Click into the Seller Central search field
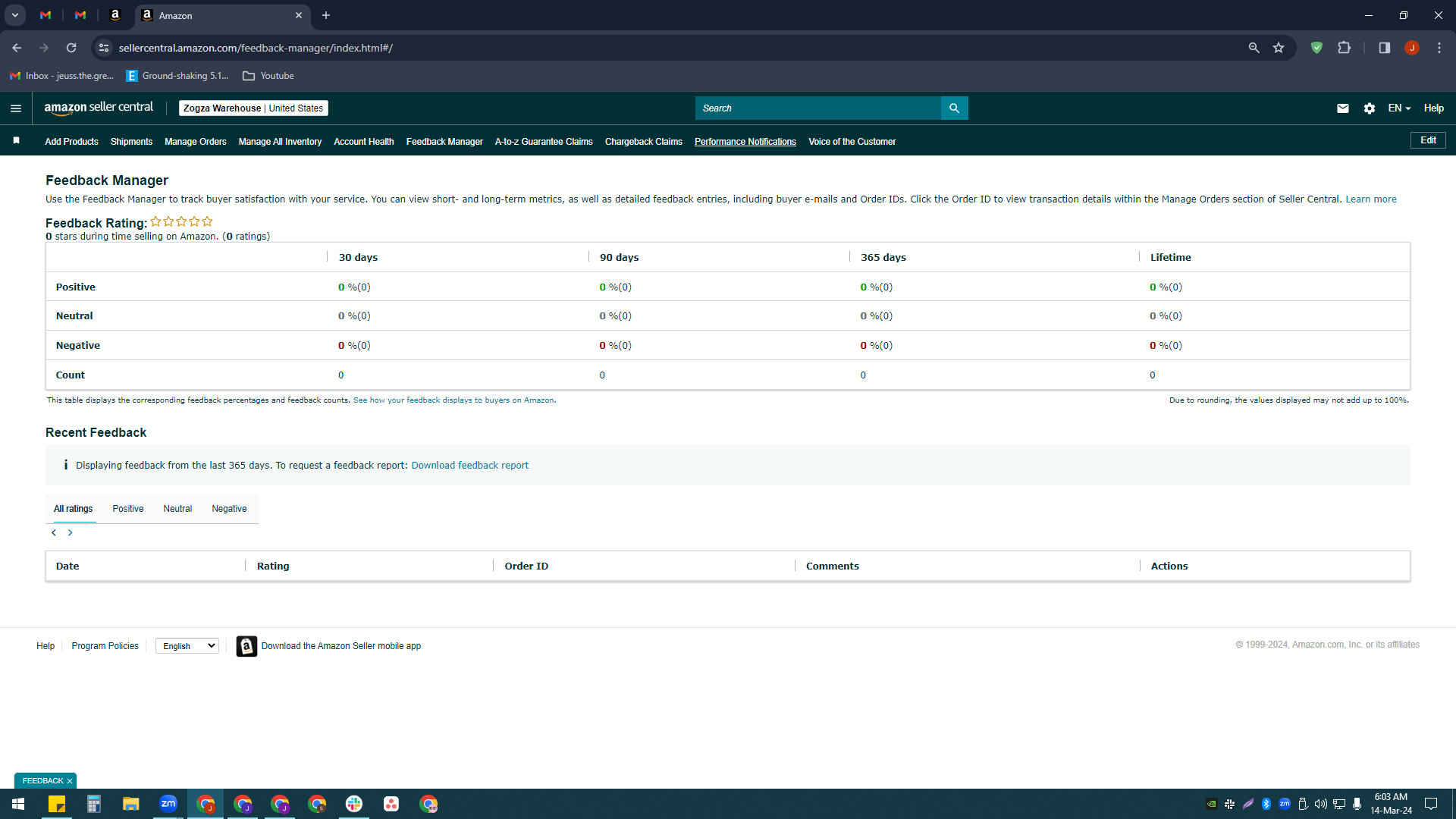Image resolution: width=1456 pixels, height=819 pixels. click(818, 108)
